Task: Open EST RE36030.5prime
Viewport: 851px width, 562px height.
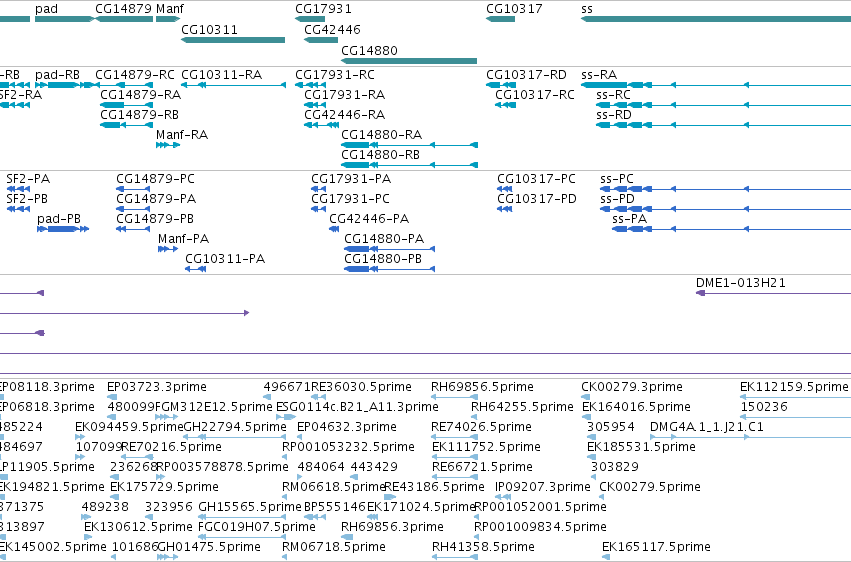Action: pyautogui.click(x=361, y=387)
